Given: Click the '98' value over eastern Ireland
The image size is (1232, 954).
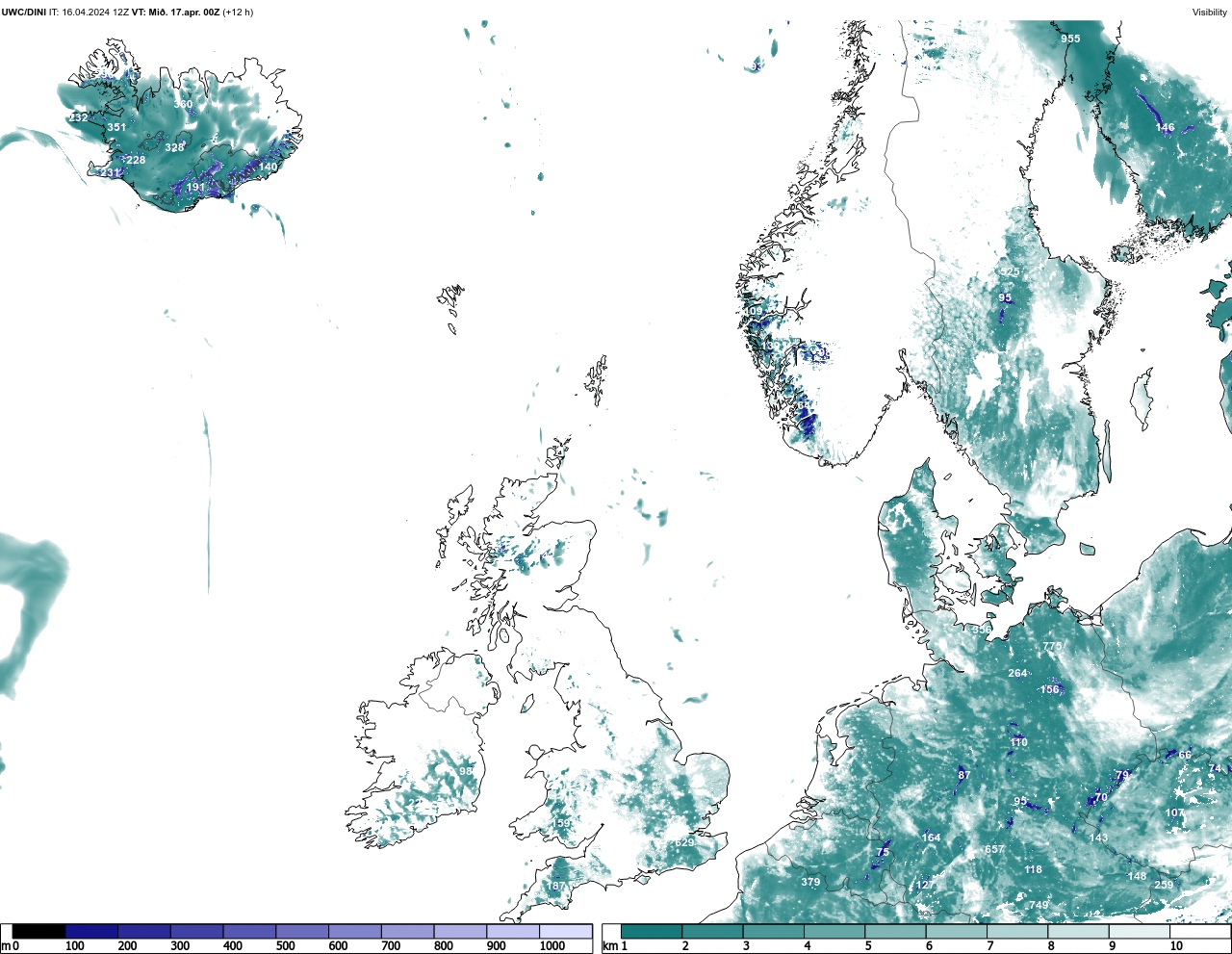Looking at the screenshot, I should 466,772.
